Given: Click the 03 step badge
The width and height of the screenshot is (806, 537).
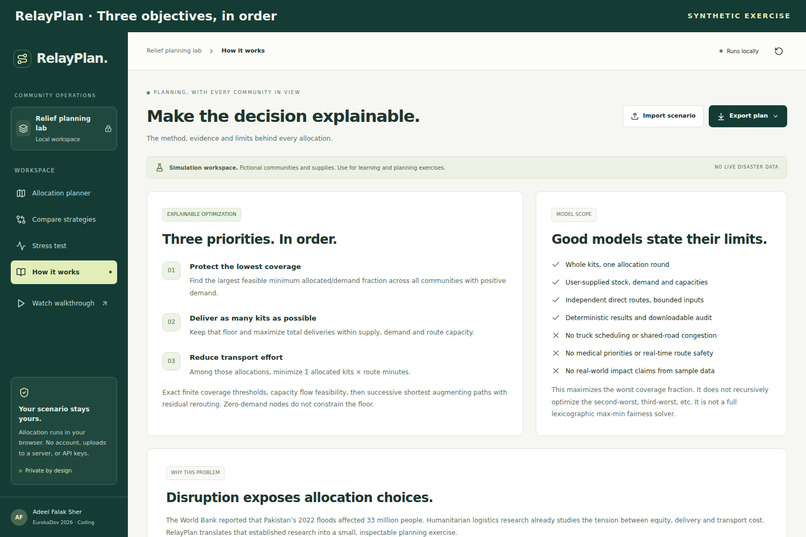Looking at the screenshot, I should tap(171, 361).
